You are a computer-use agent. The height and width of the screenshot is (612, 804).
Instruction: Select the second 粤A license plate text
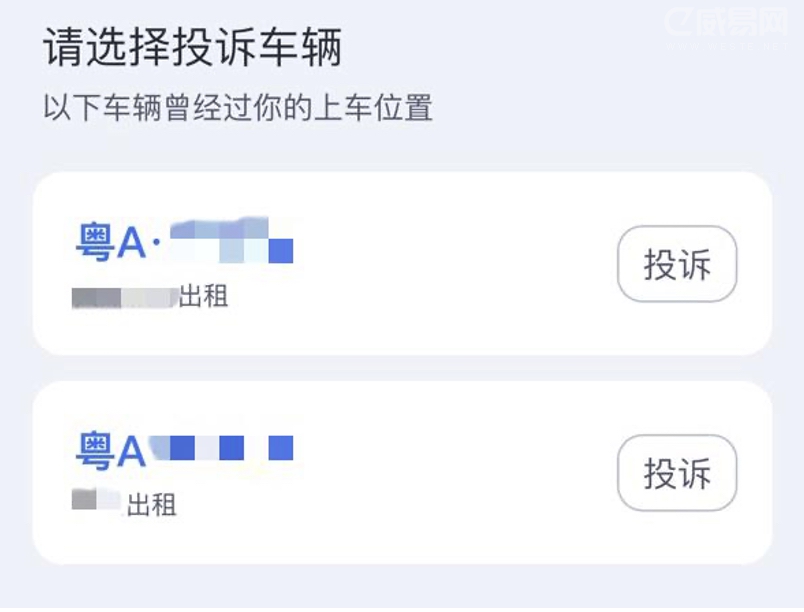tap(111, 451)
